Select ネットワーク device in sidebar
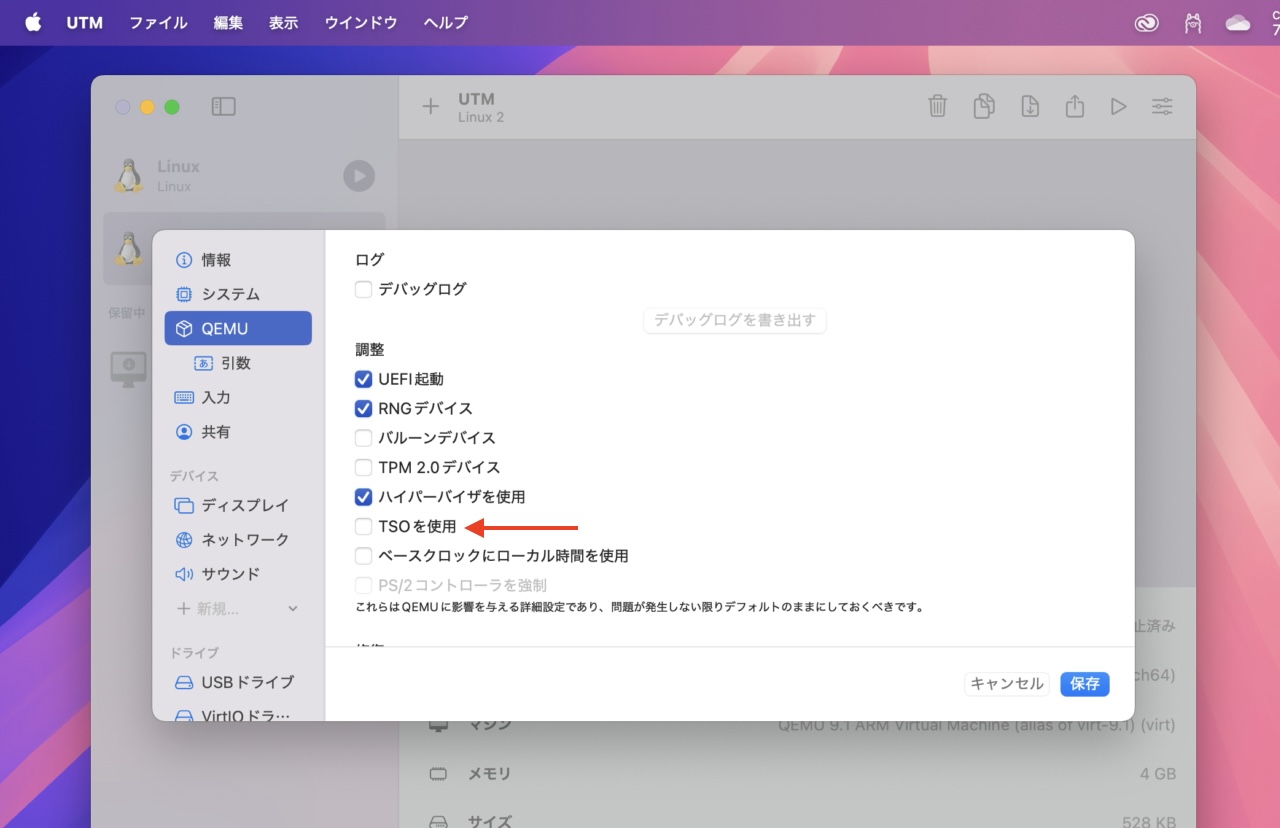Viewport: 1280px width, 828px height. tap(238, 539)
